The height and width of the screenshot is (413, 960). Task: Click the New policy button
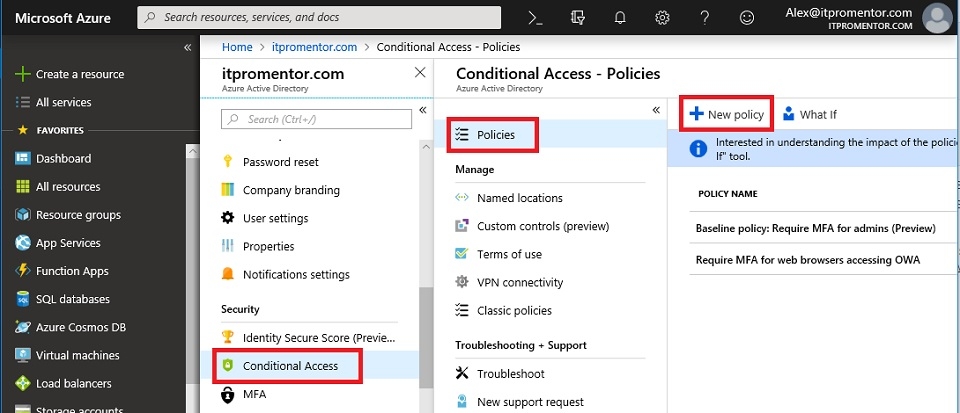coord(727,114)
